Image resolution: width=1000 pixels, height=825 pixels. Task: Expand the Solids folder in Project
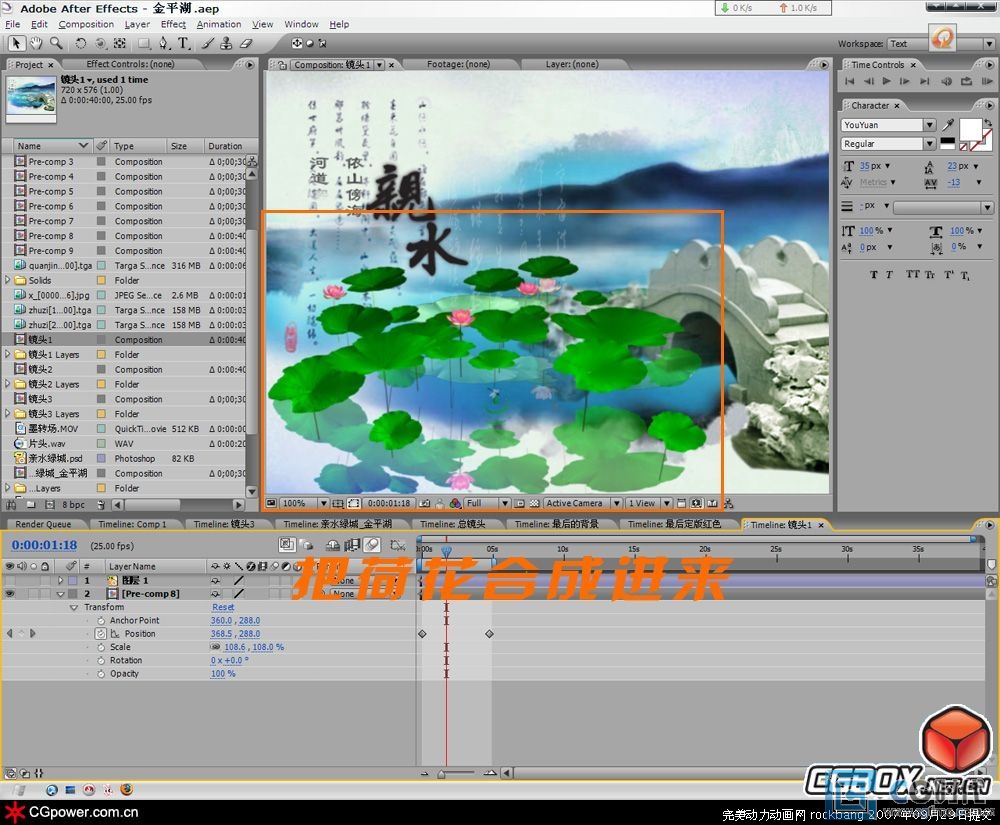8,280
